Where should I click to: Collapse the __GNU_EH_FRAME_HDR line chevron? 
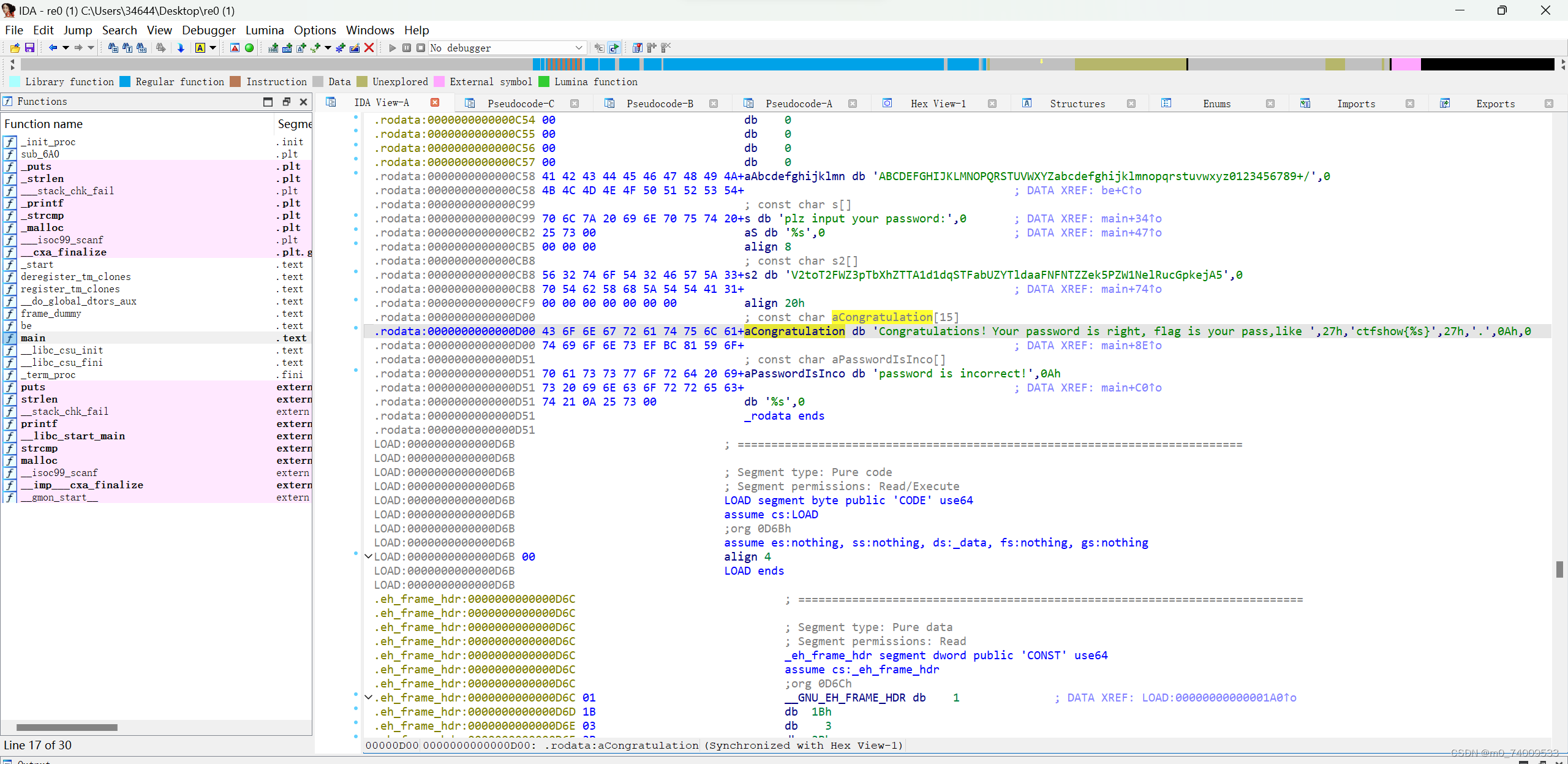368,697
